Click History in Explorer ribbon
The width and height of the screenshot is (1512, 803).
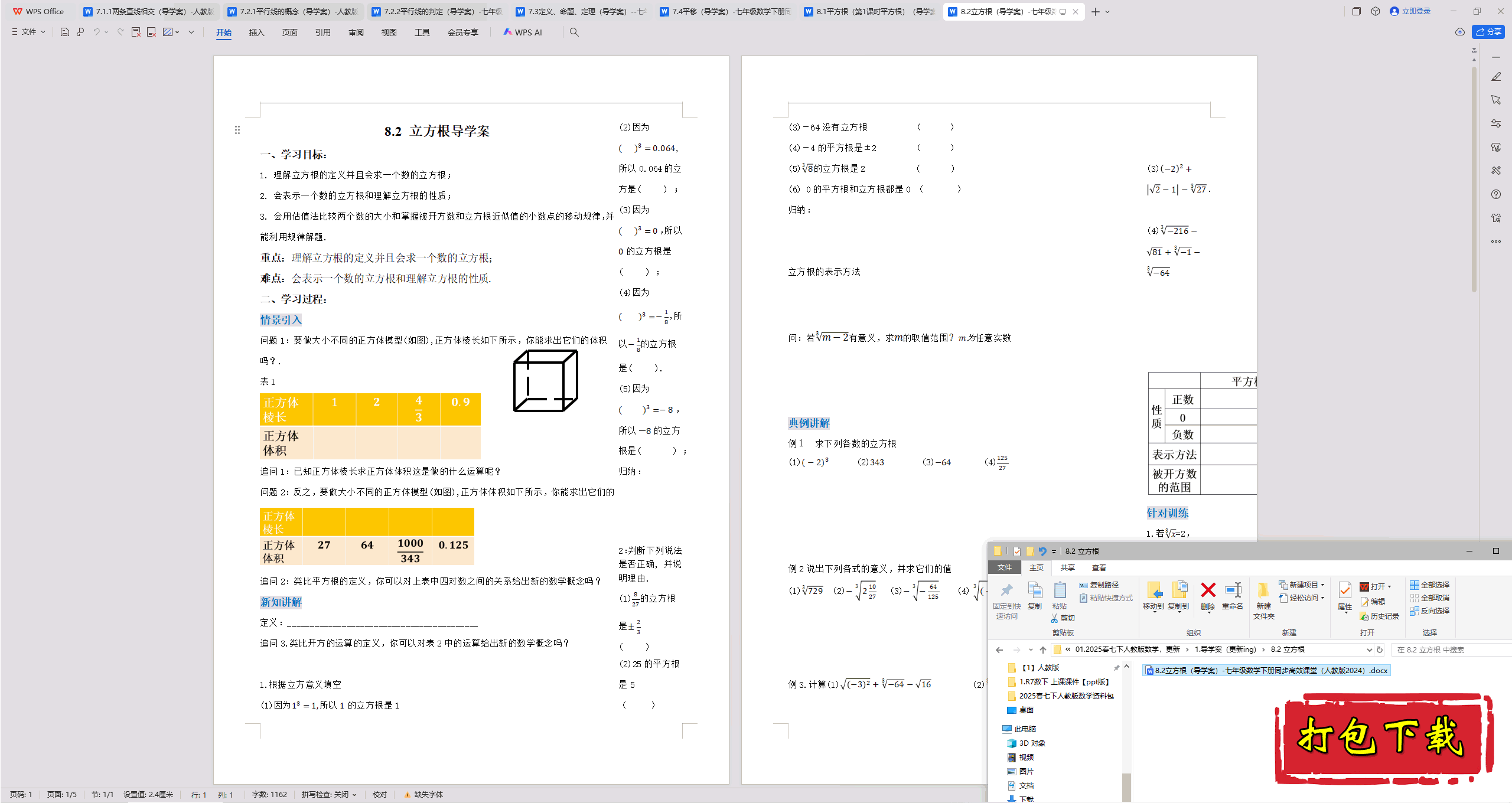point(1380,616)
